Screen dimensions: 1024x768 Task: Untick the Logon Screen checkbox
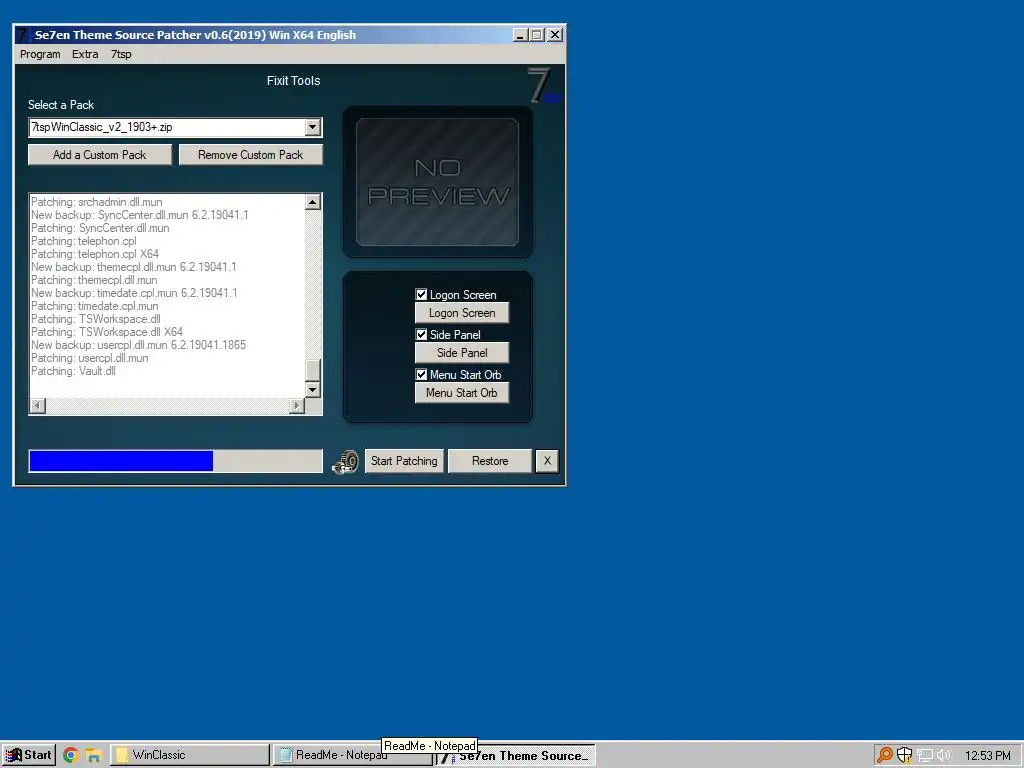coord(421,295)
